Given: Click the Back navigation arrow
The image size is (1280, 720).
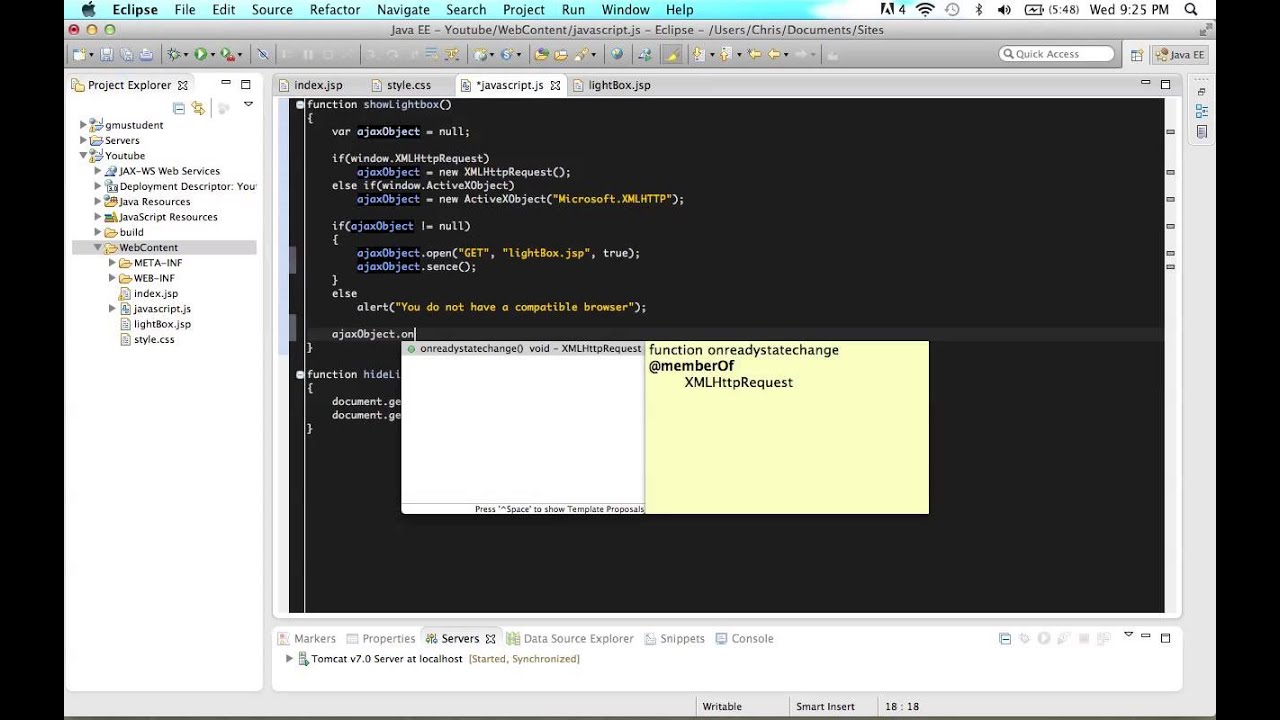Looking at the screenshot, I should click(x=774, y=54).
